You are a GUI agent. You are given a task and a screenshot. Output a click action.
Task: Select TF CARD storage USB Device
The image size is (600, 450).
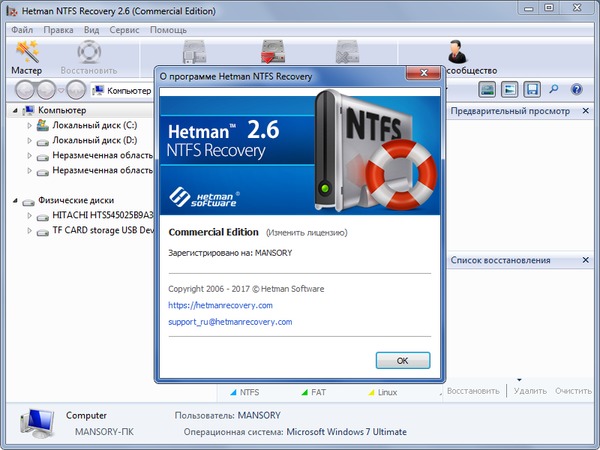[x=103, y=230]
